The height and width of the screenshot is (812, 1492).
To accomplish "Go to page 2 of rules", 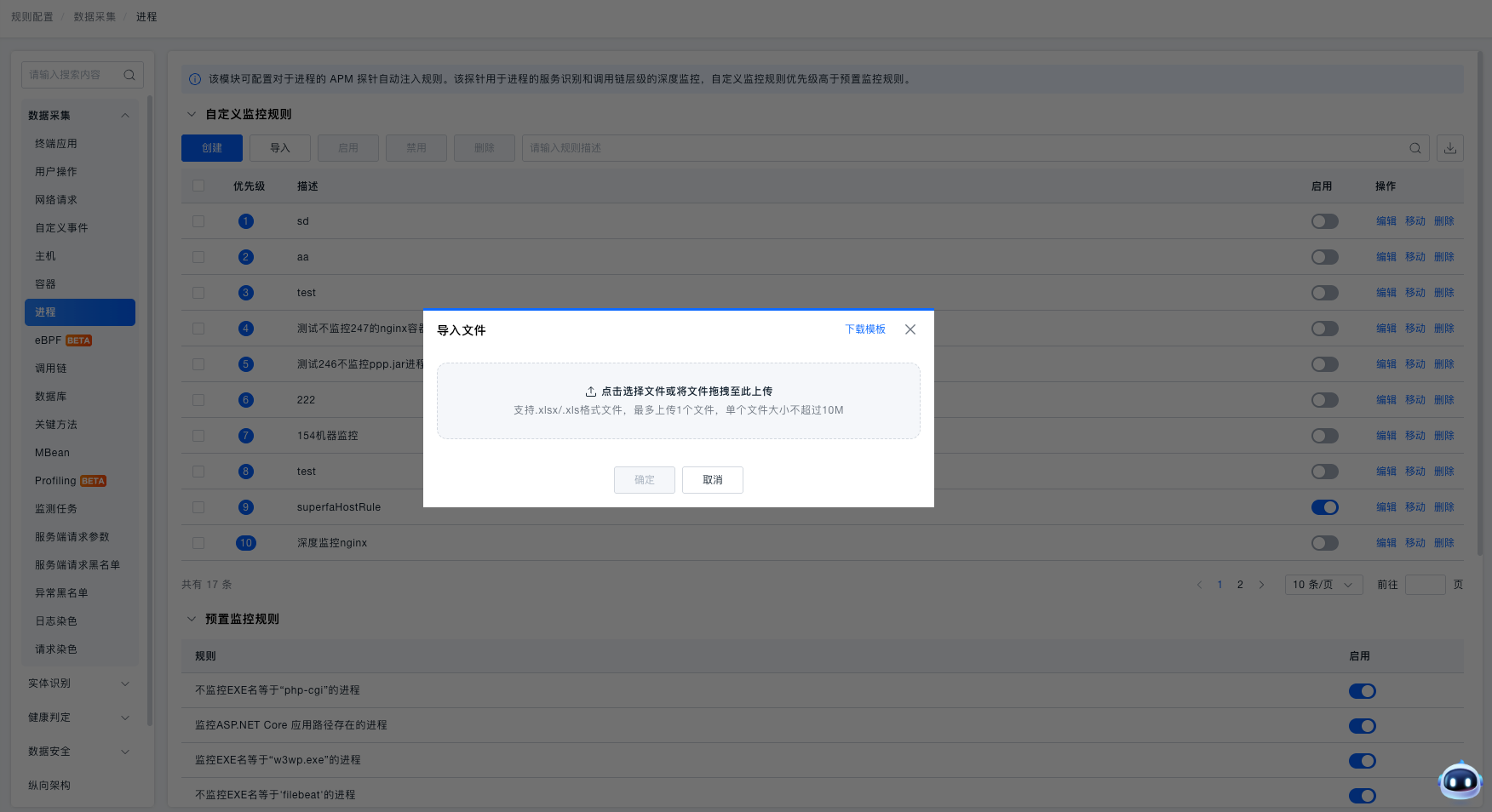I will click(1240, 585).
